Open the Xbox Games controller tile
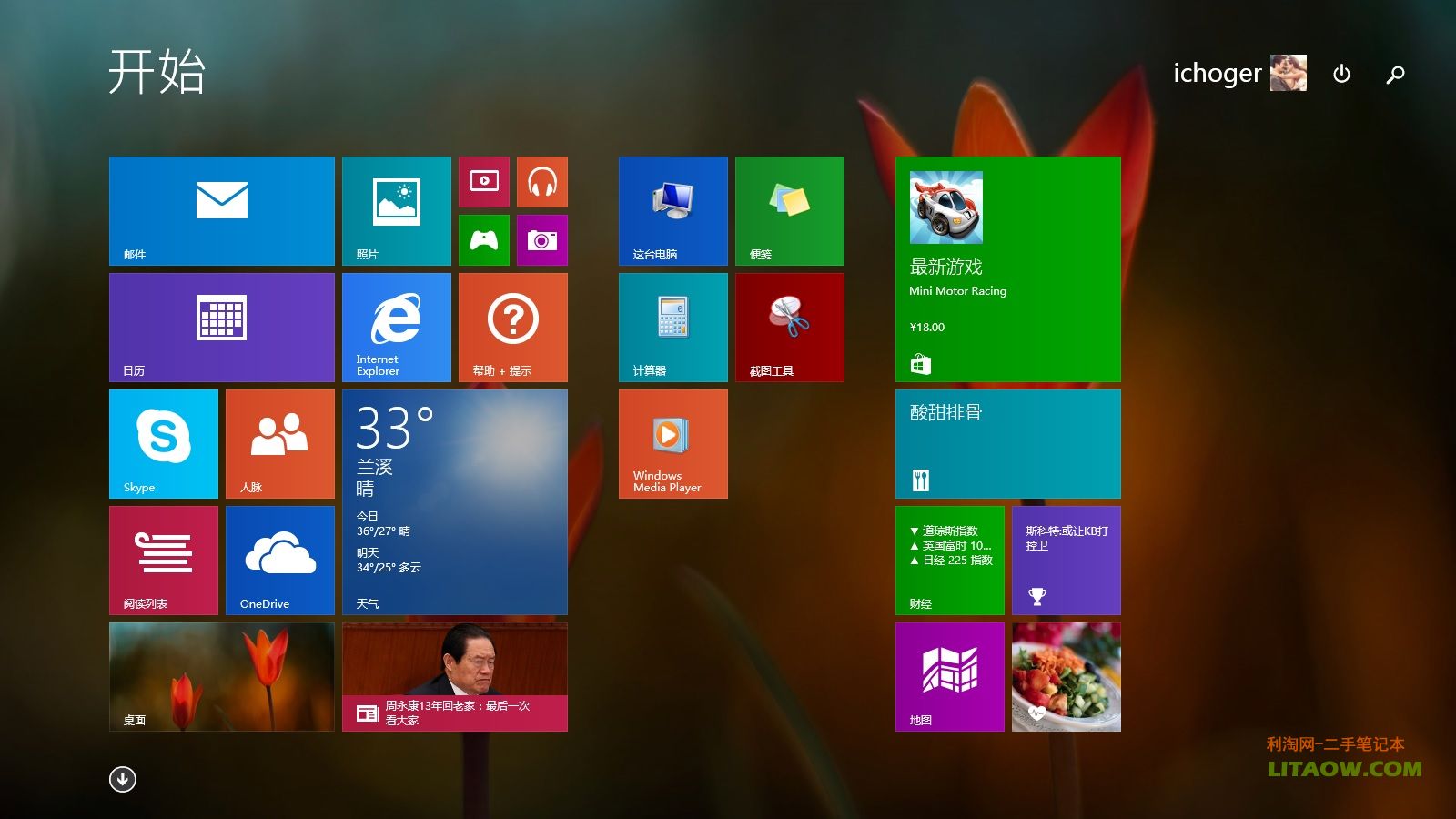This screenshot has width=1456, height=819. point(484,240)
